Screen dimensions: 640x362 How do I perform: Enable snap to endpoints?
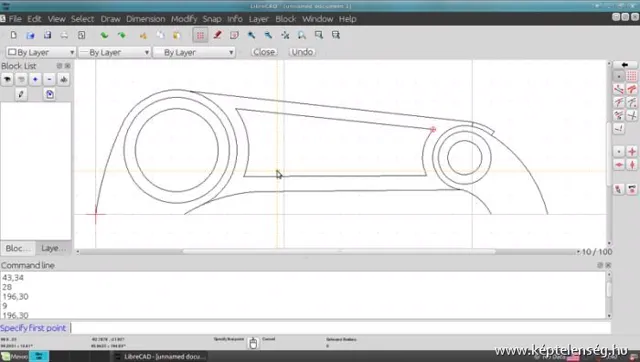coord(619,89)
